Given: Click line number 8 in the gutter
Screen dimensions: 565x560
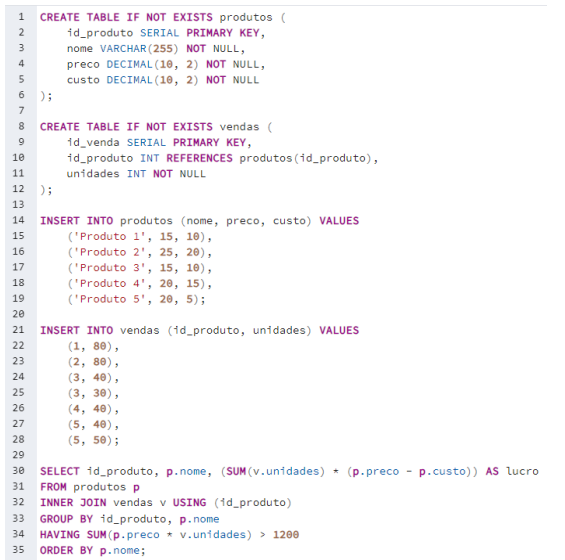Looking at the screenshot, I should tap(21, 126).
